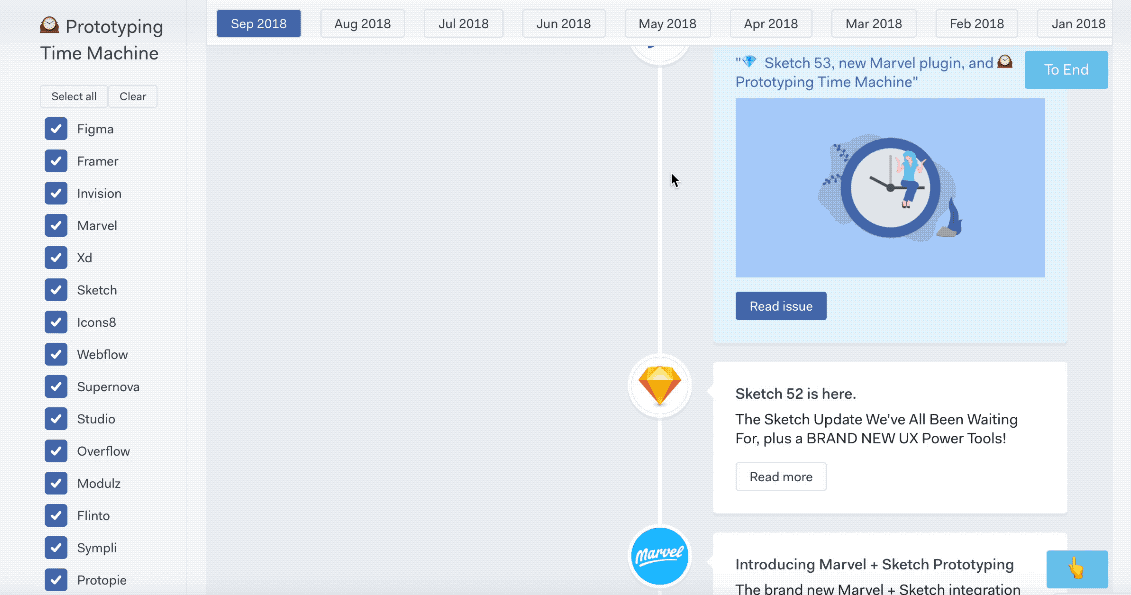The width and height of the screenshot is (1131, 595).
Task: Open the Feb 2018 tab
Action: pos(977,24)
